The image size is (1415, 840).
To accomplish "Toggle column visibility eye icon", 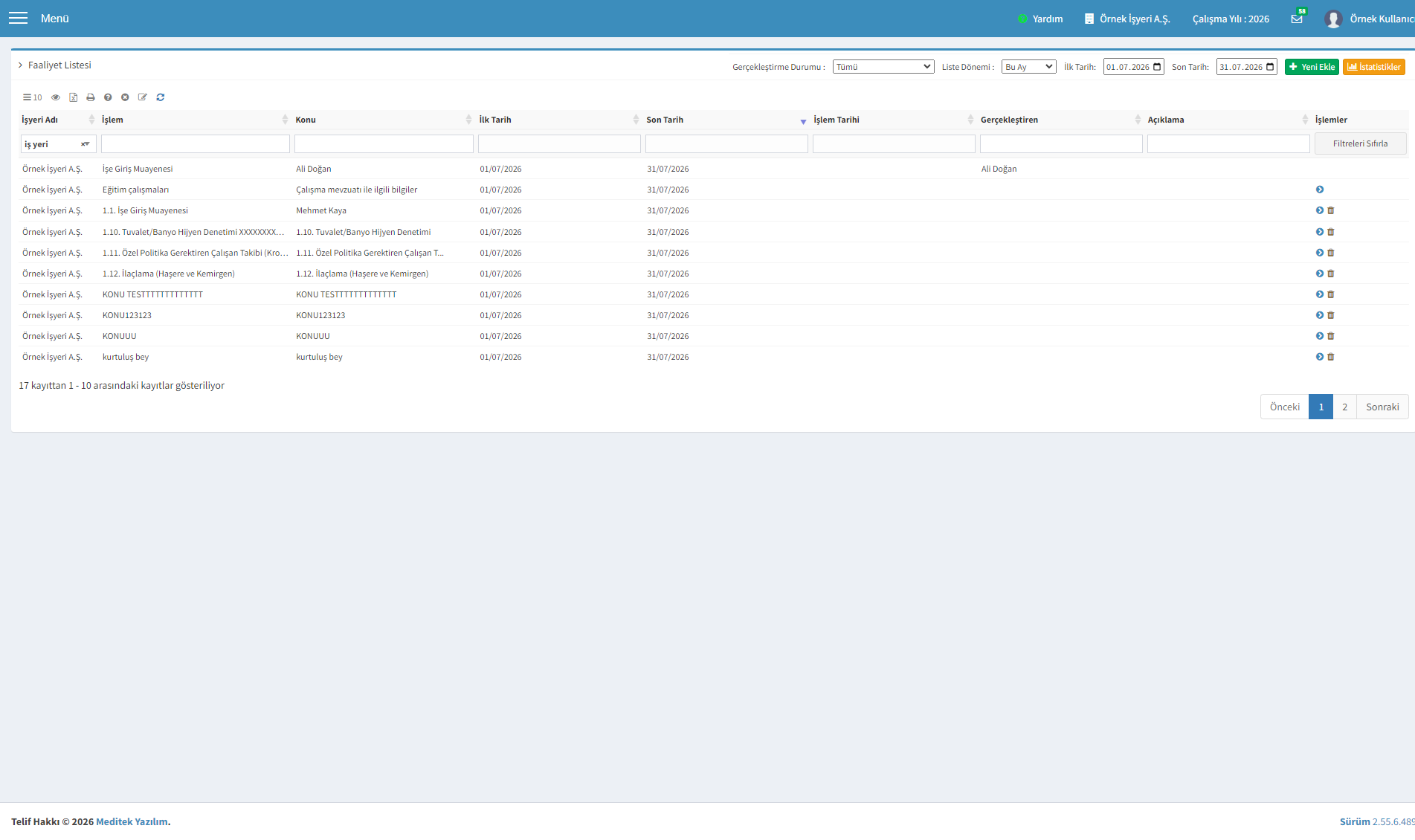I will pyautogui.click(x=56, y=97).
